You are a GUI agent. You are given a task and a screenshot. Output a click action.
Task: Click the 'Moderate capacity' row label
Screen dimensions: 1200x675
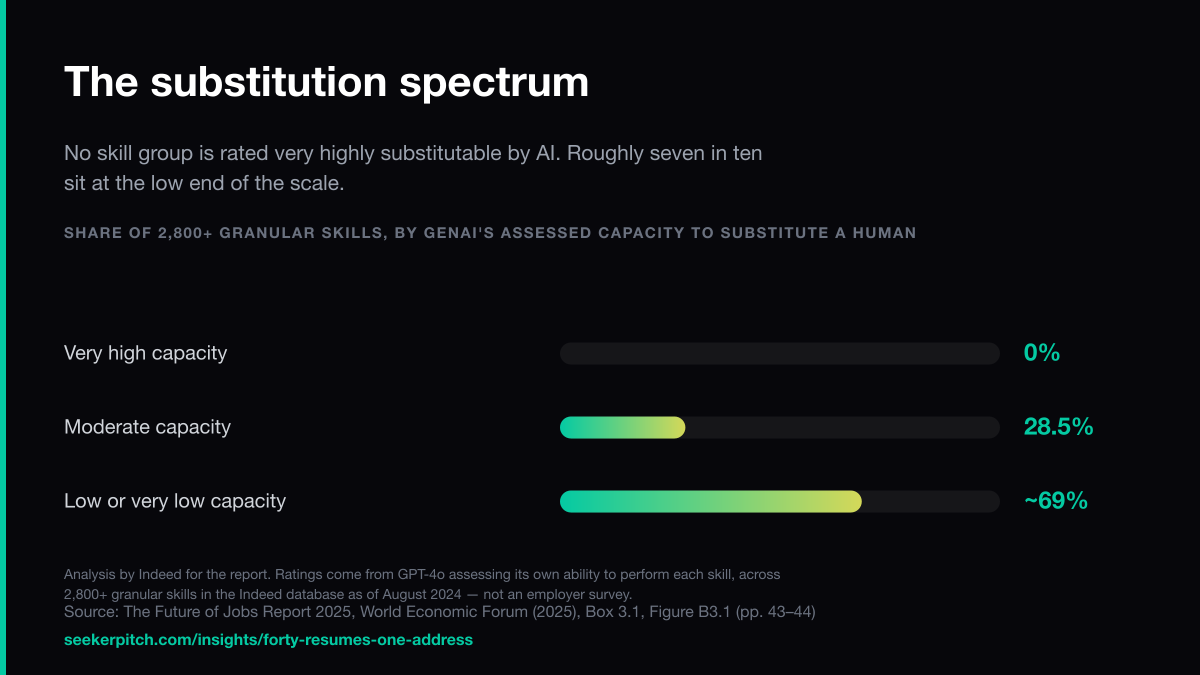147,427
